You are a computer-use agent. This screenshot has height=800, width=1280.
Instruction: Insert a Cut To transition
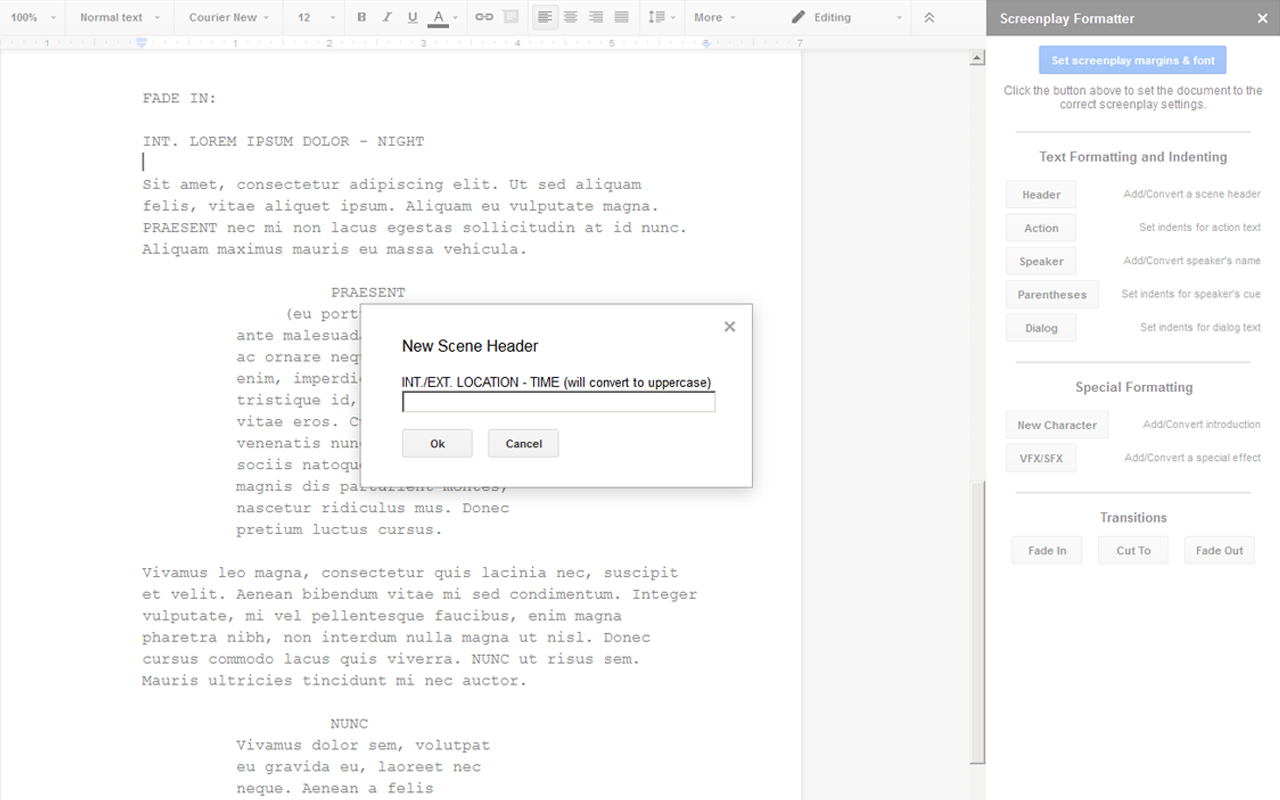click(x=1133, y=550)
